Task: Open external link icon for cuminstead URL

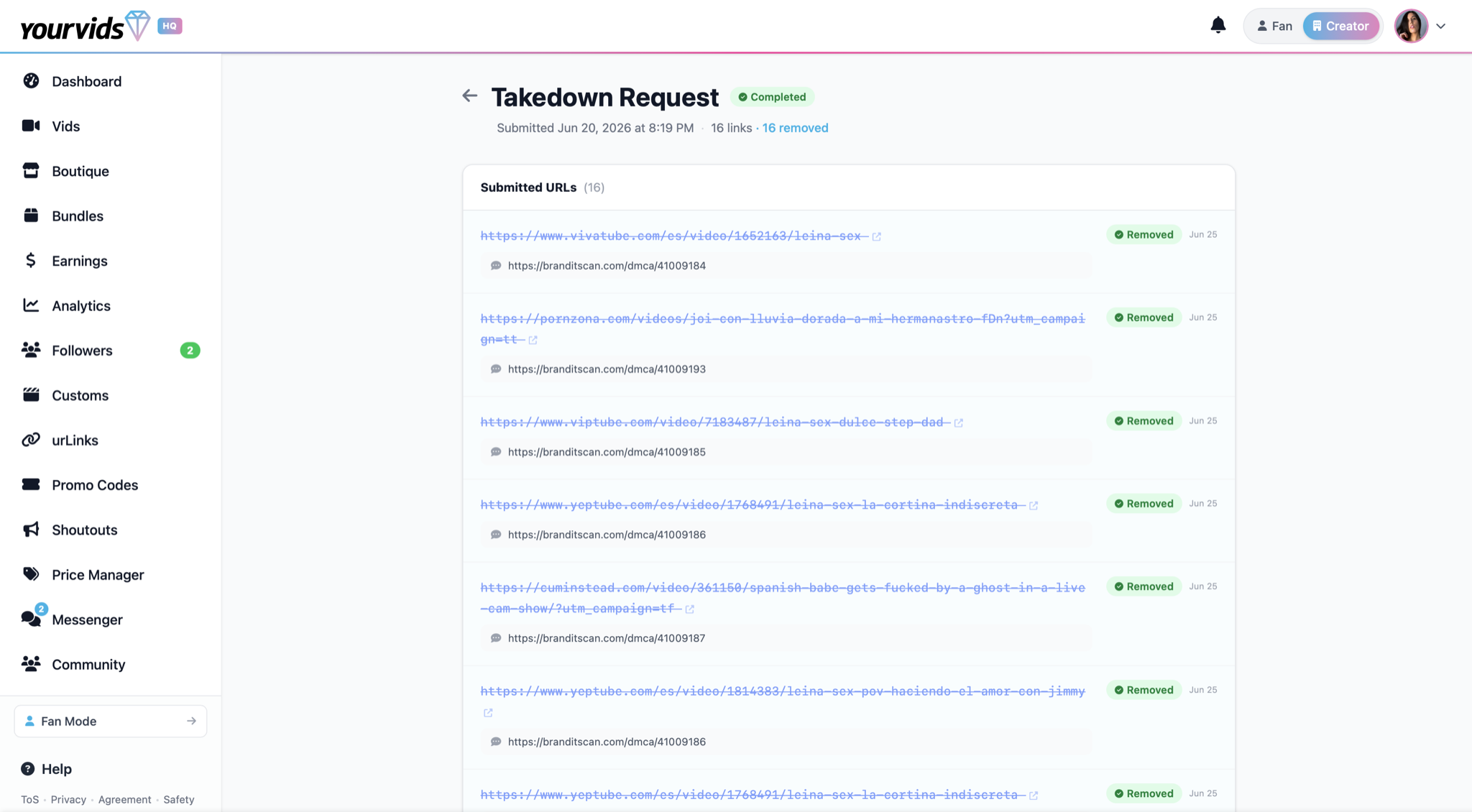Action: (x=689, y=609)
